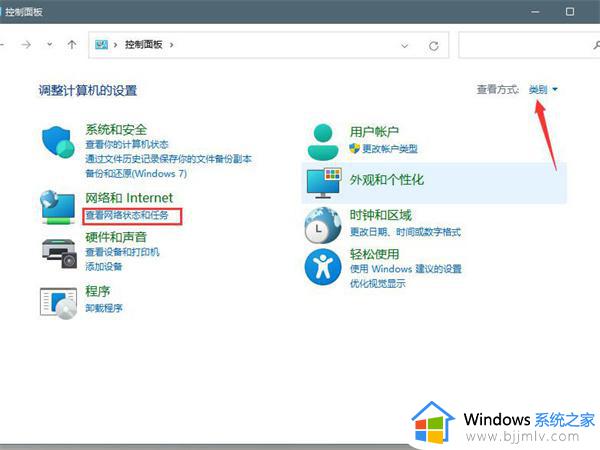Image resolution: width=600 pixels, height=450 pixels.
Task: Click 优化视觉显示 link
Action: [x=378, y=283]
